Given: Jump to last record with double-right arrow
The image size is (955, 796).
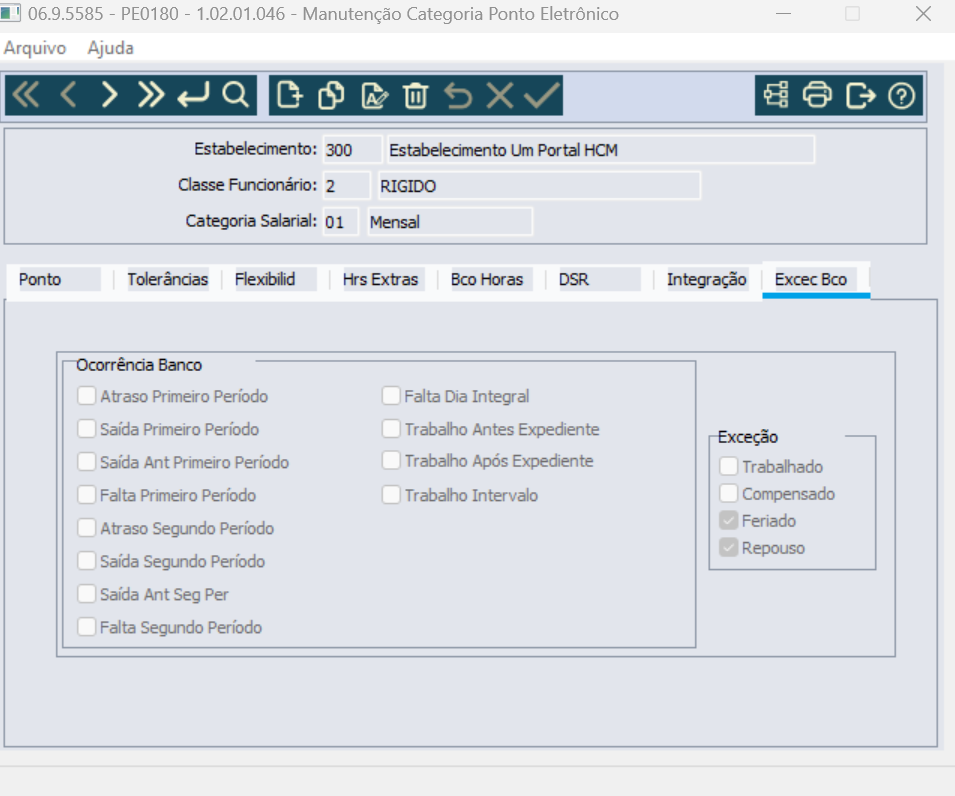Looking at the screenshot, I should pyautogui.click(x=150, y=95).
